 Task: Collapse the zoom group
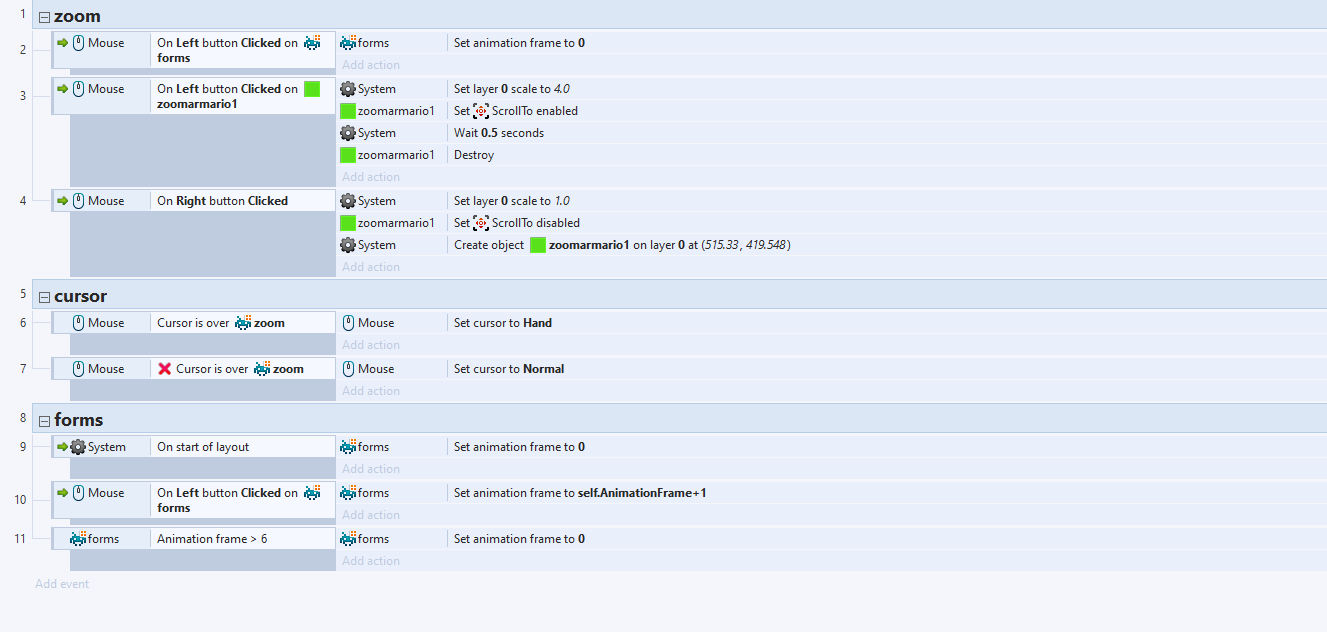pos(44,17)
